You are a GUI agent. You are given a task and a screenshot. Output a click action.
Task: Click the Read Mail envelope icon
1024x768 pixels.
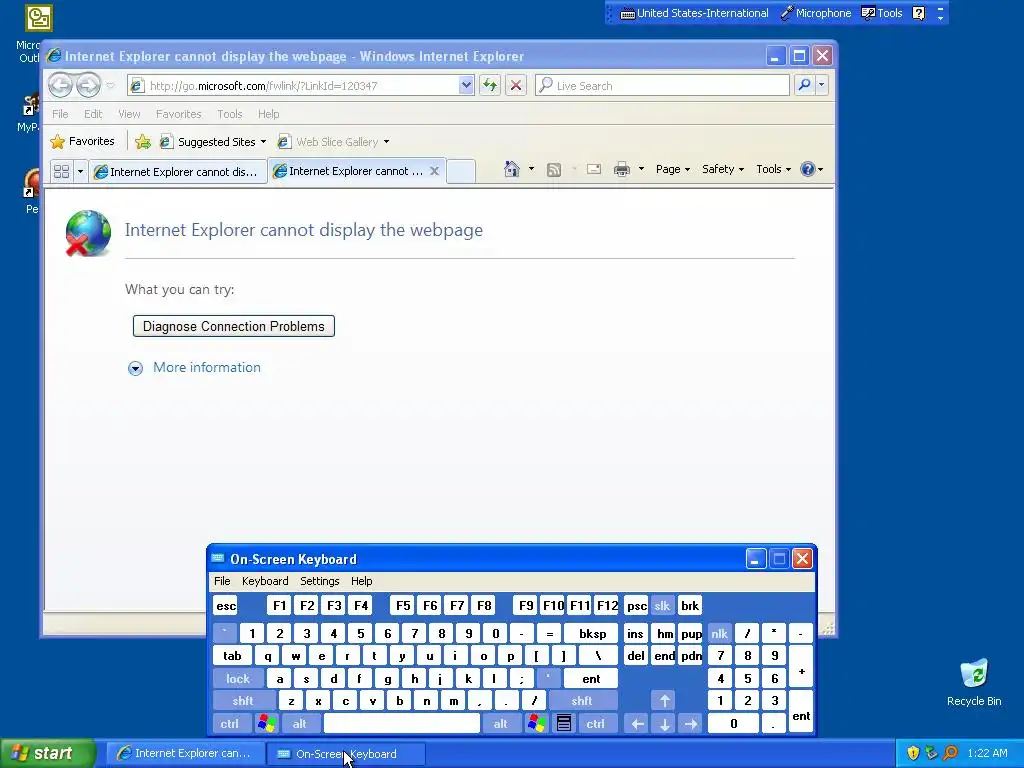[x=594, y=169]
